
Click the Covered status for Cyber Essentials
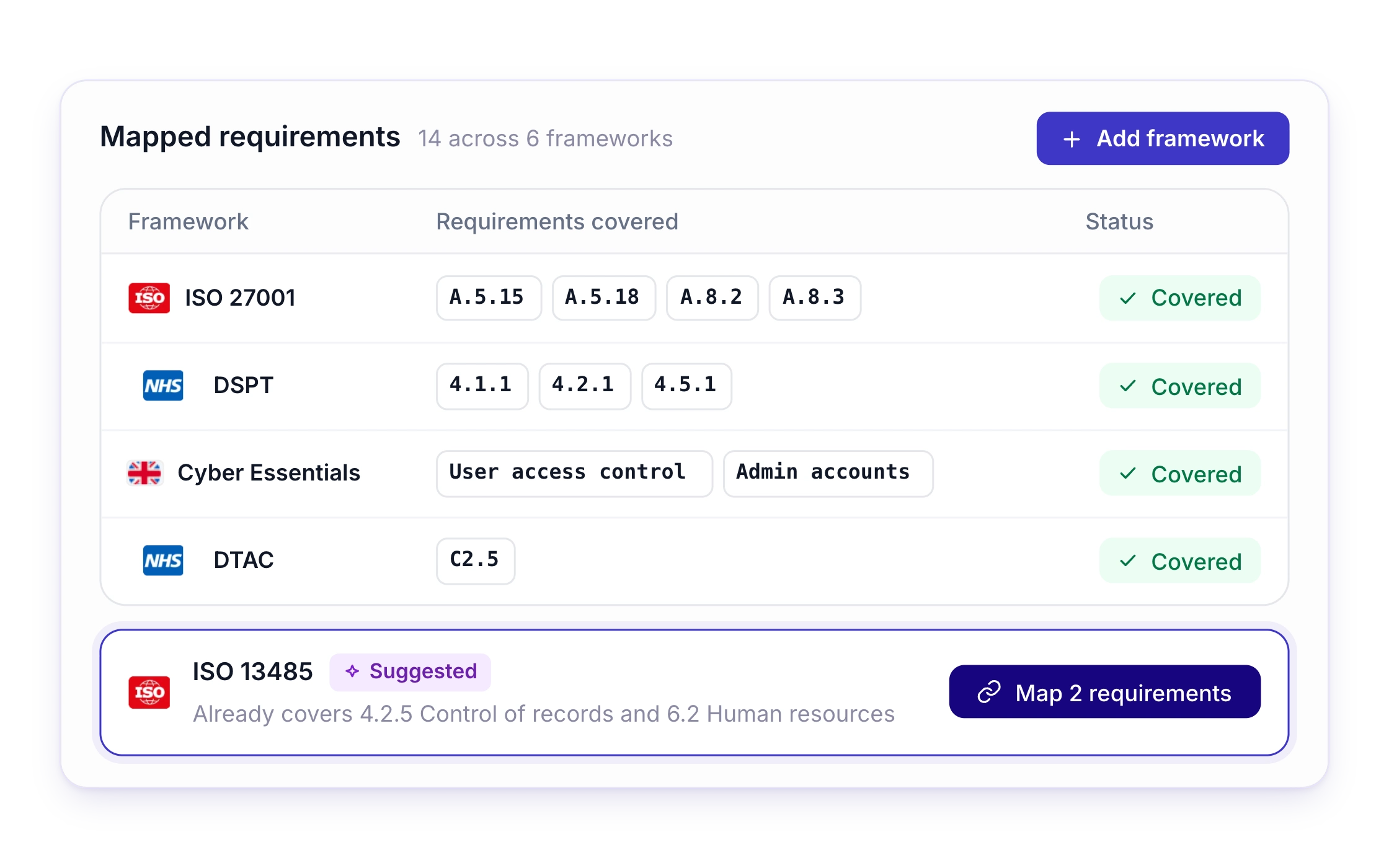1179,474
